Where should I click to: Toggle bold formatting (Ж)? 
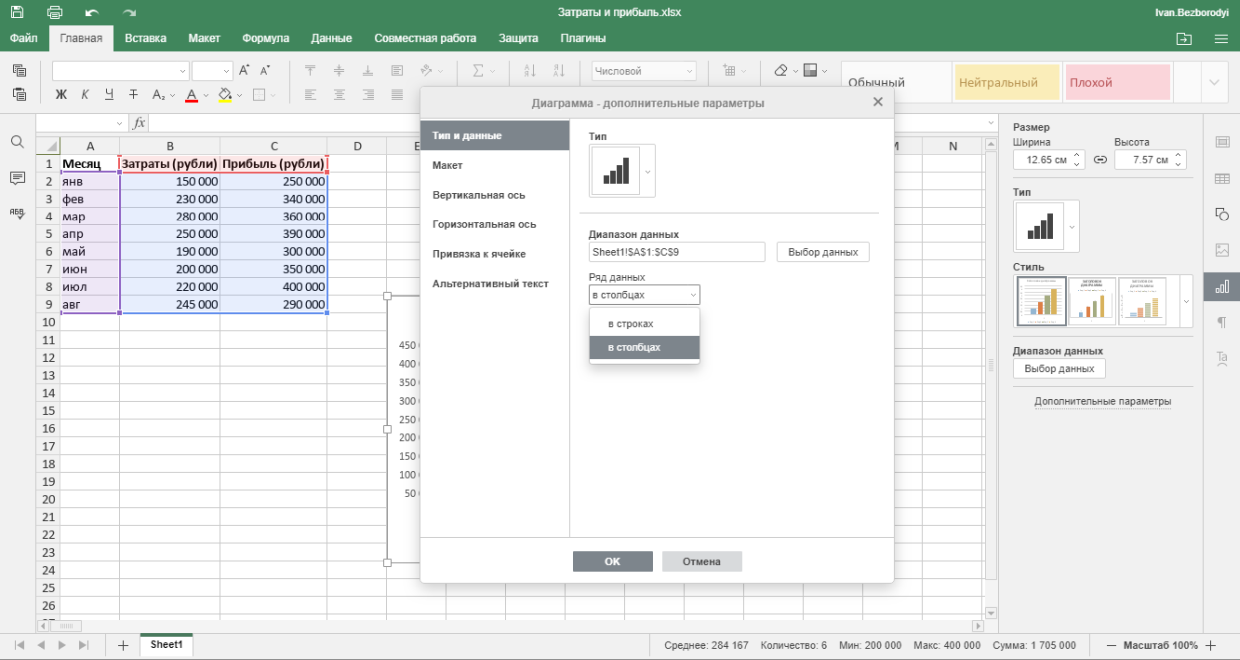click(61, 95)
